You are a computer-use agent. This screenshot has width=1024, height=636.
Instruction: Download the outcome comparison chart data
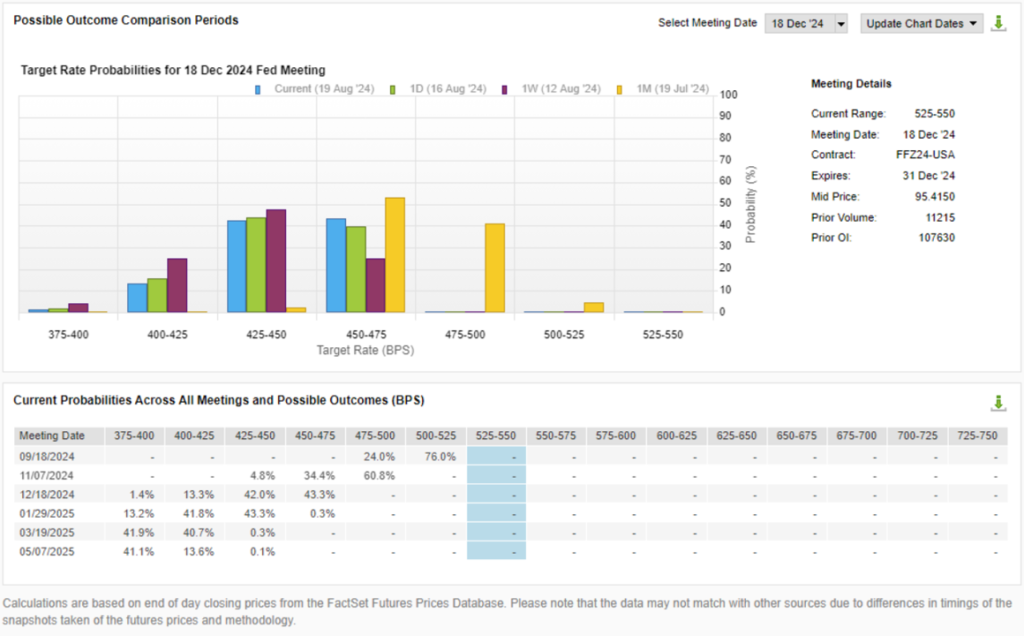[999, 24]
